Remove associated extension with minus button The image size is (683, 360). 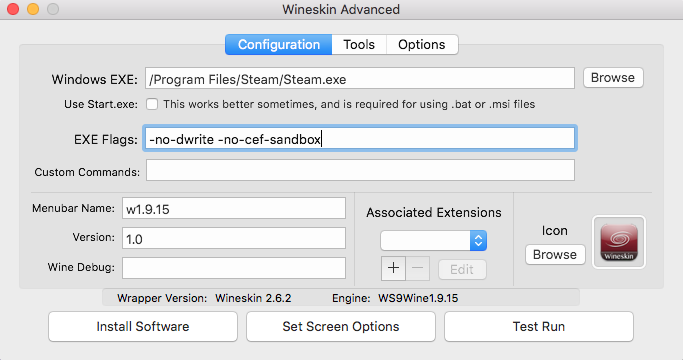[x=417, y=268]
